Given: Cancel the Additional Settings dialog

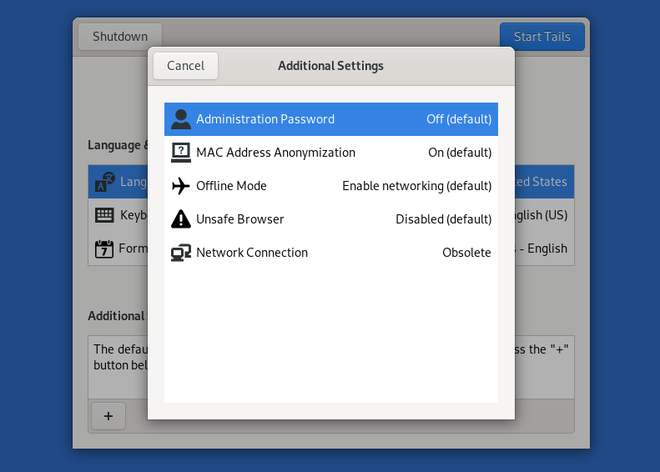Looking at the screenshot, I should coord(185,66).
